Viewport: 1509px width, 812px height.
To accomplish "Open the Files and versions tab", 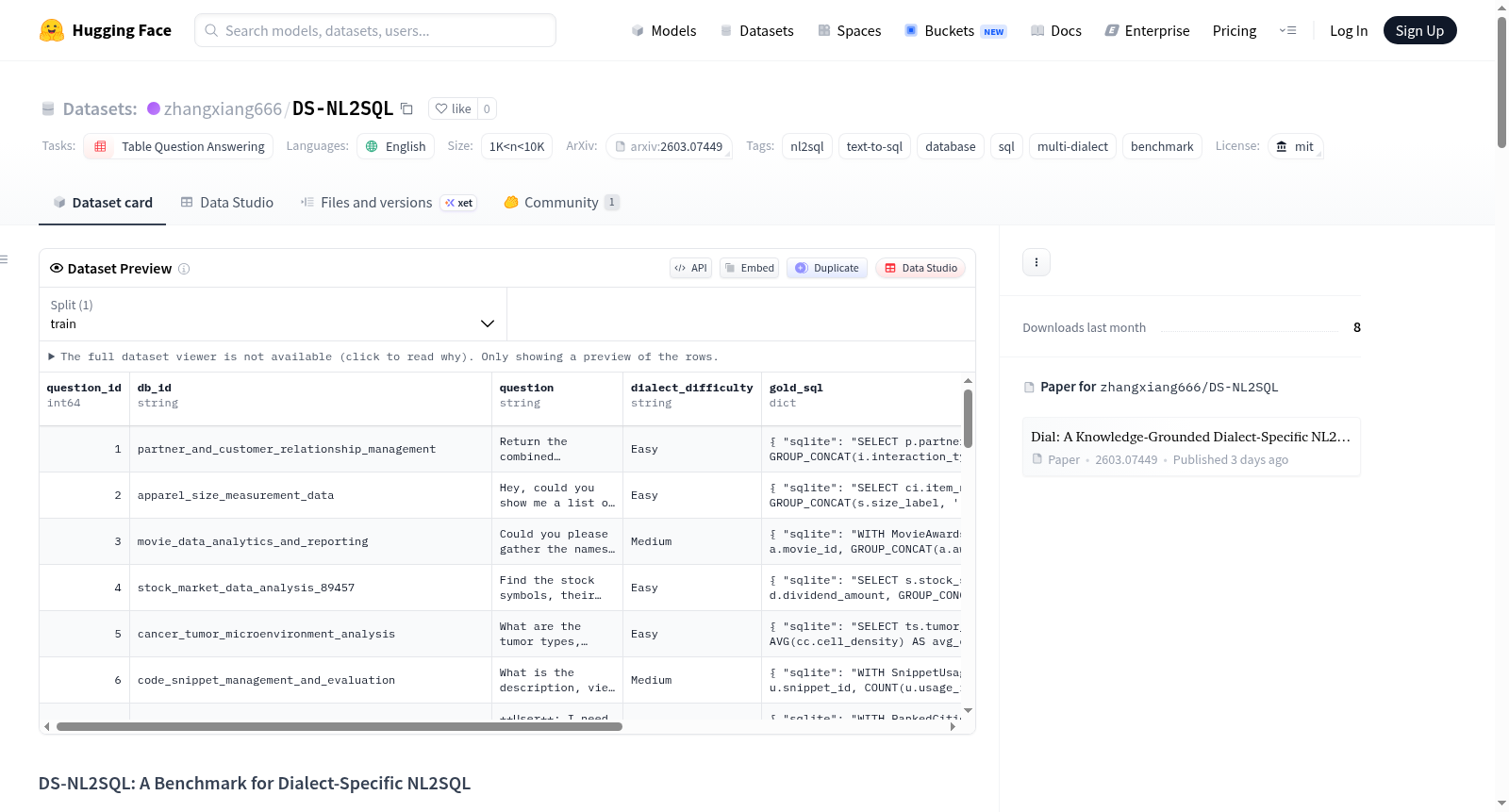I will click(x=389, y=202).
